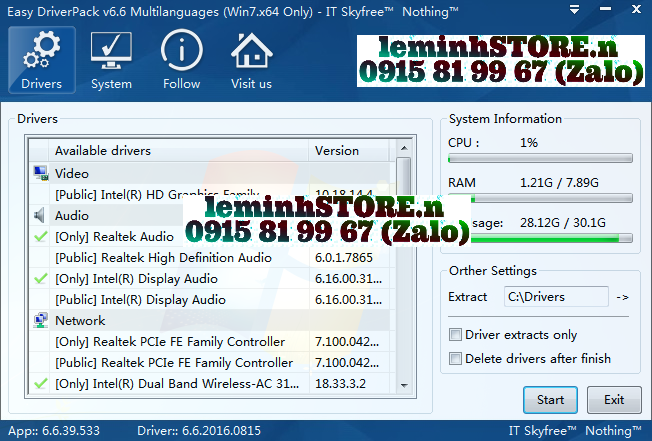Image resolution: width=652 pixels, height=441 pixels.
Task: Enable Driver extracts only option
Action: tap(455, 335)
